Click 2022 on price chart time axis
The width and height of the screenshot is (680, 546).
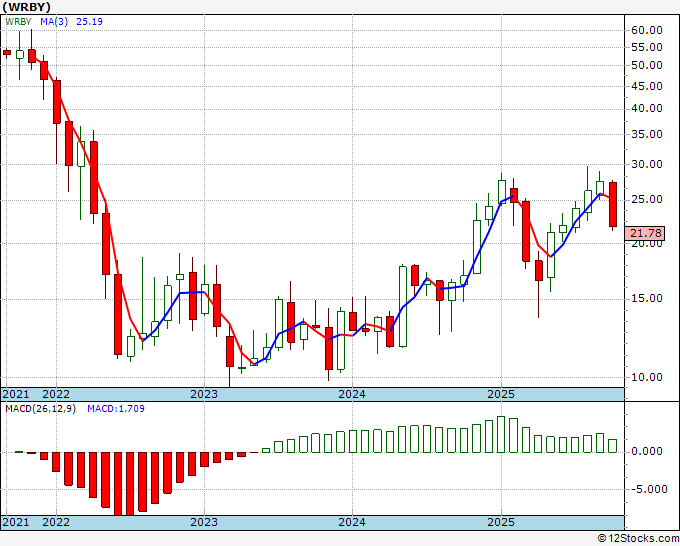[x=56, y=394]
